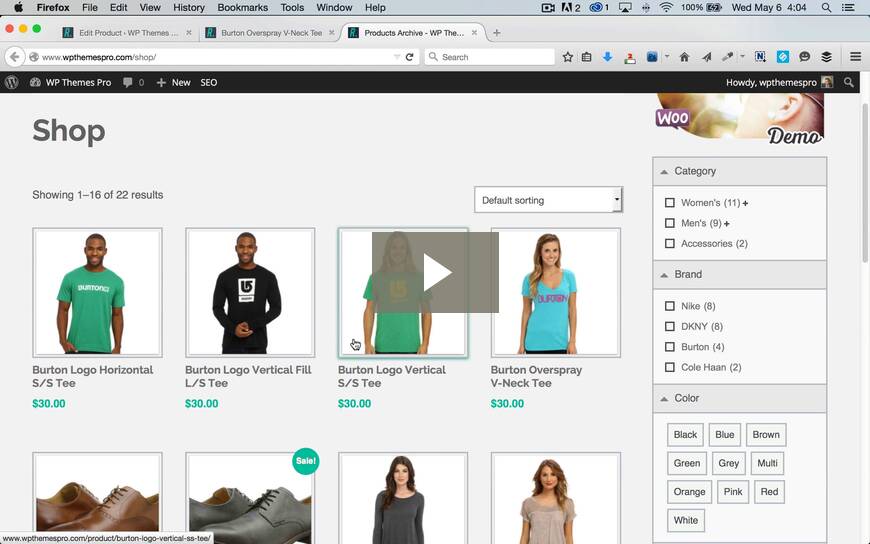Open URL bar history dropdown arrow
This screenshot has width=870, height=544.
coord(397,57)
